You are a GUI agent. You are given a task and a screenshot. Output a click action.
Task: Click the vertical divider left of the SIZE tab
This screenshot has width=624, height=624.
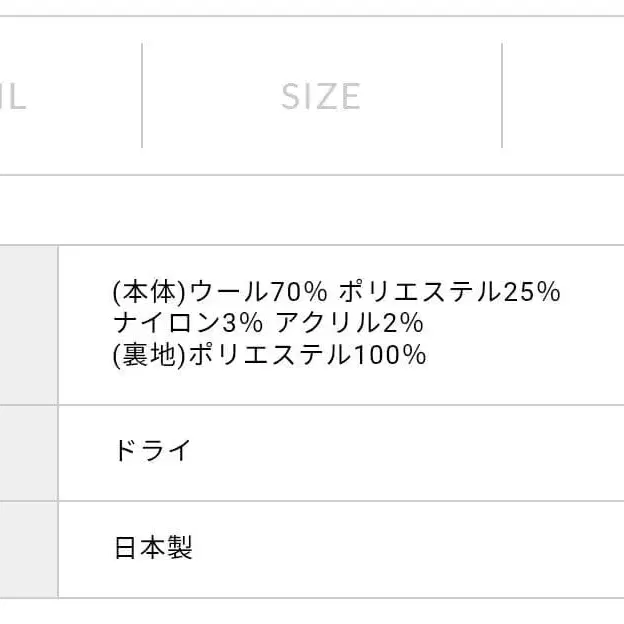(x=142, y=96)
